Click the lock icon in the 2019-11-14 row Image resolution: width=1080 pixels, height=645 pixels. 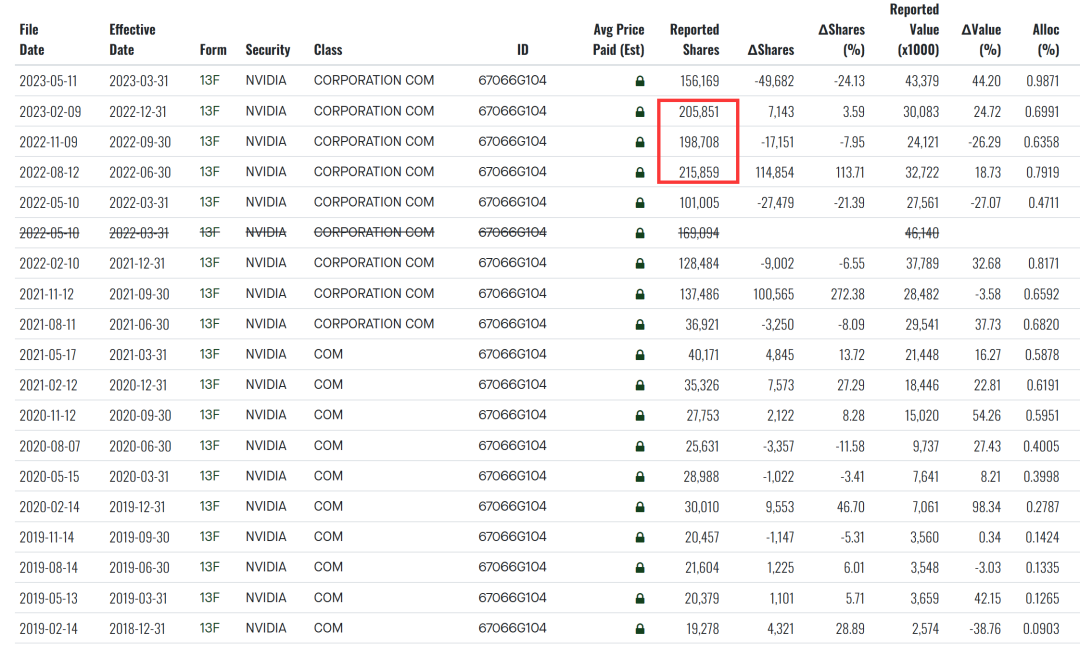(640, 538)
